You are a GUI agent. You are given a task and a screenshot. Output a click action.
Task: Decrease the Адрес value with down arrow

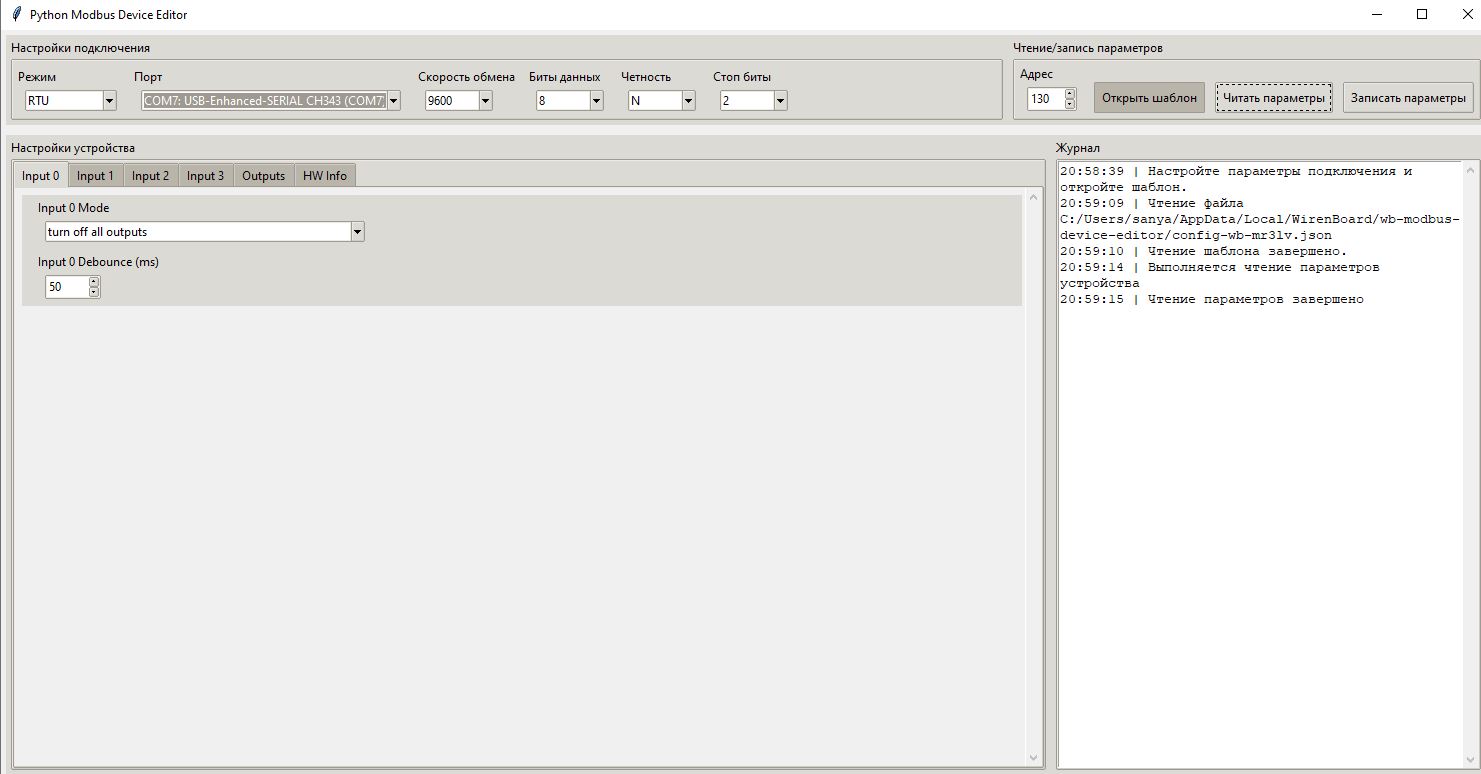(x=1070, y=104)
